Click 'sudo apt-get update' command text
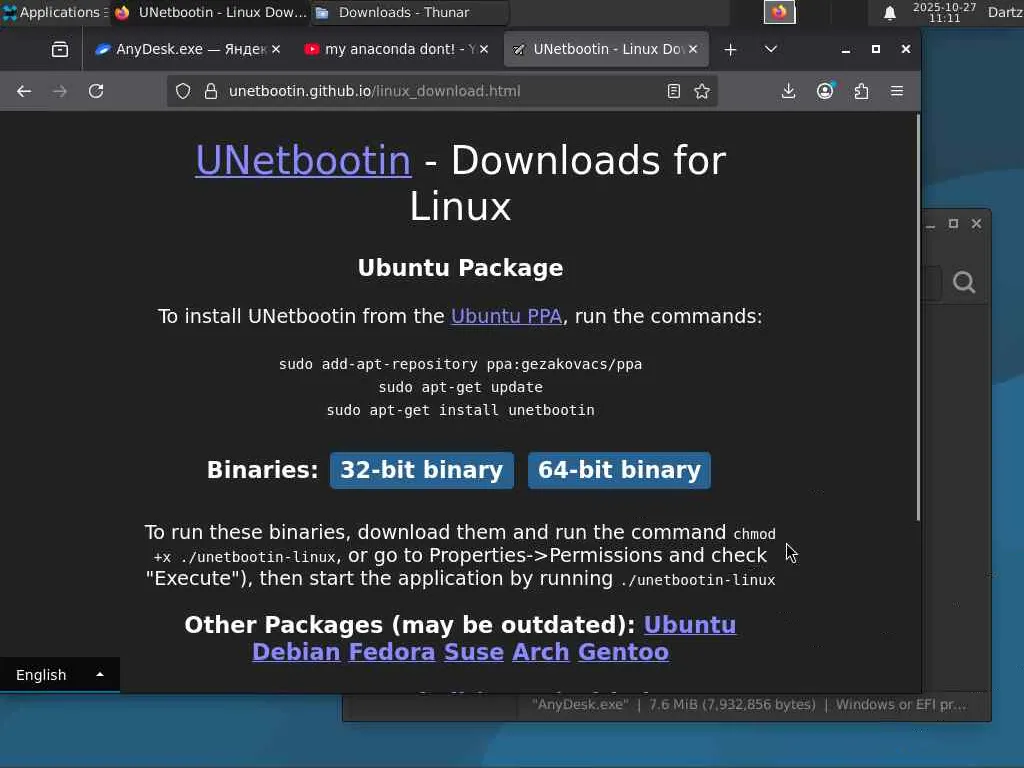This screenshot has height=768, width=1024. click(x=460, y=387)
